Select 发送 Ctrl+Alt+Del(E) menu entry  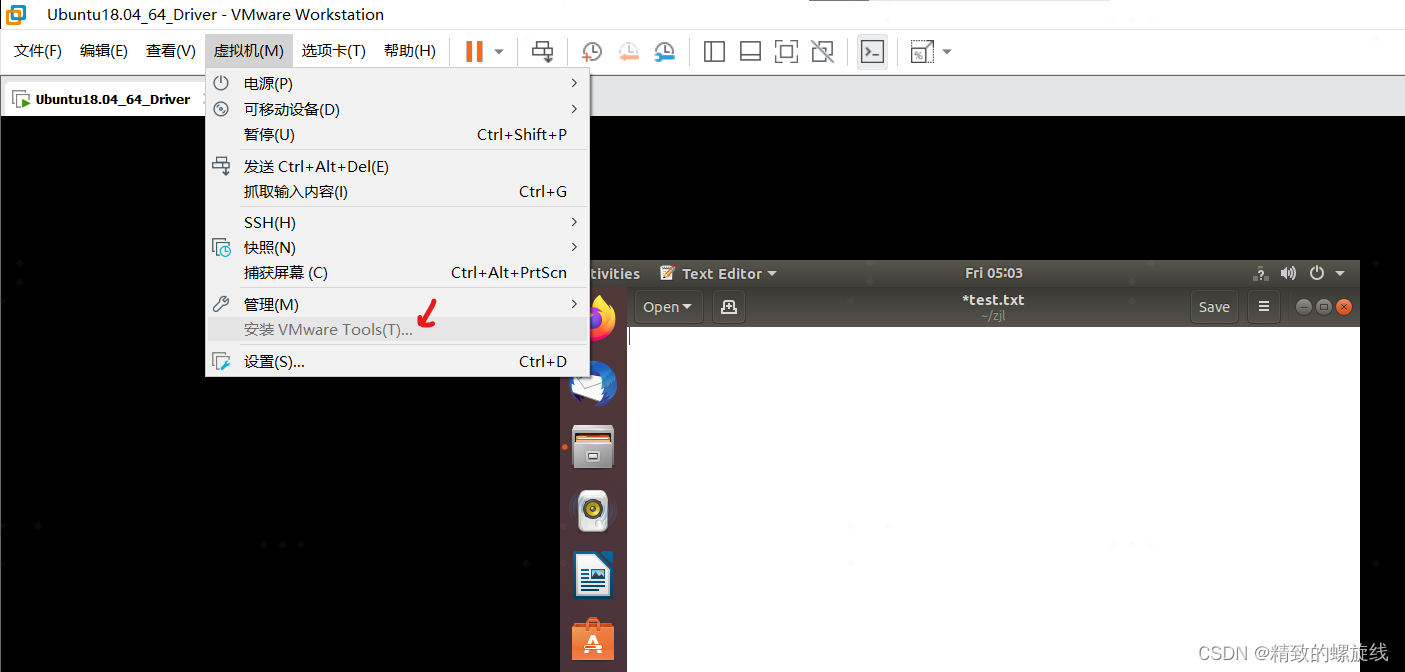pos(398,166)
